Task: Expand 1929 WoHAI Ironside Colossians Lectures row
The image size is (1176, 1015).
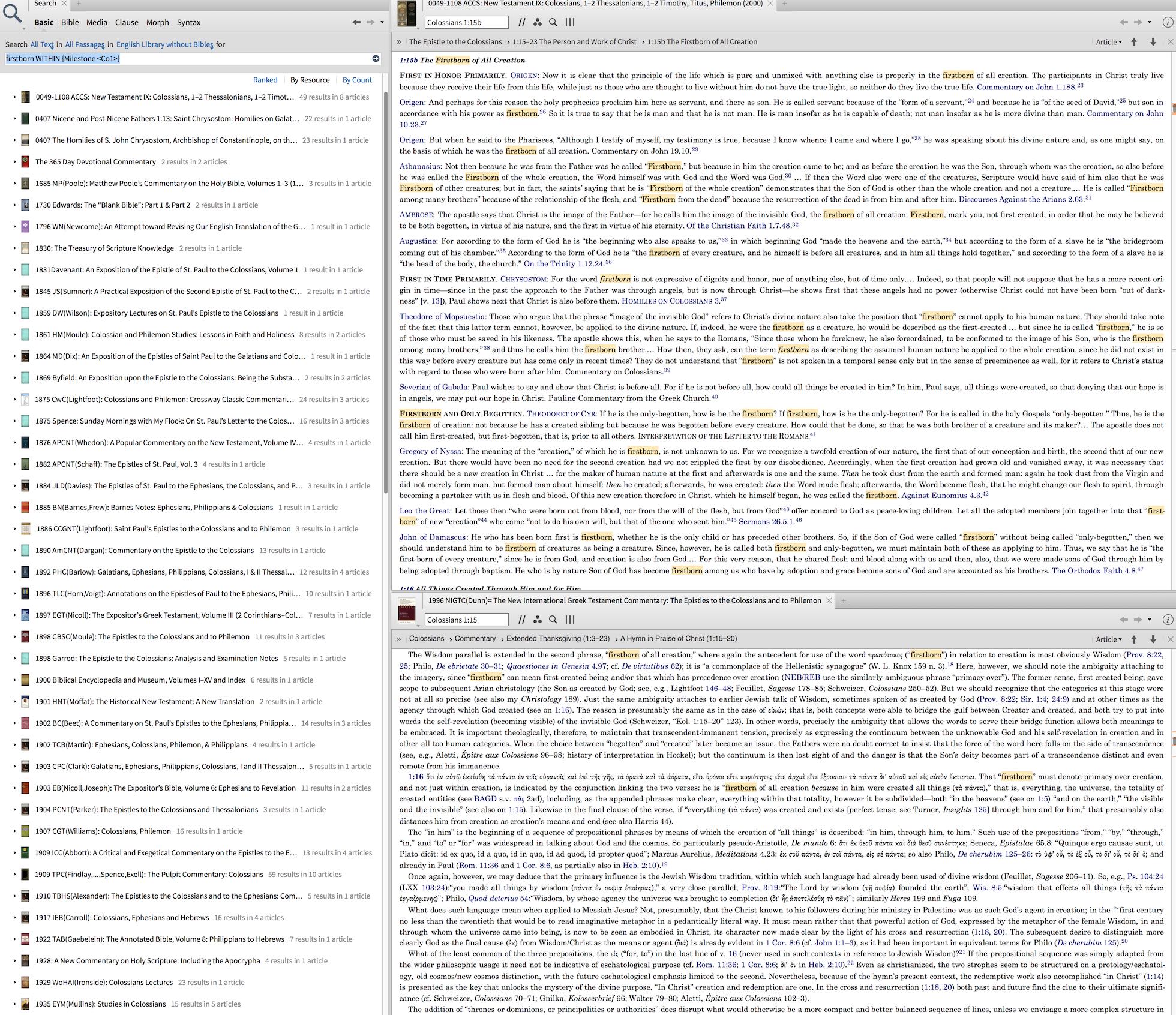Action: 14,982
